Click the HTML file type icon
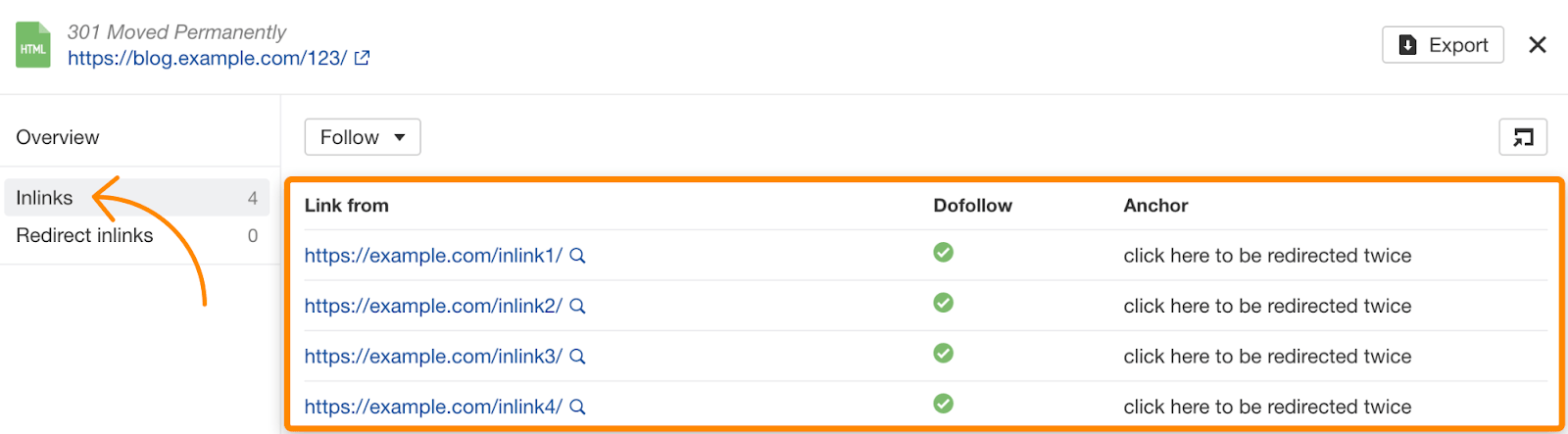 (32, 45)
